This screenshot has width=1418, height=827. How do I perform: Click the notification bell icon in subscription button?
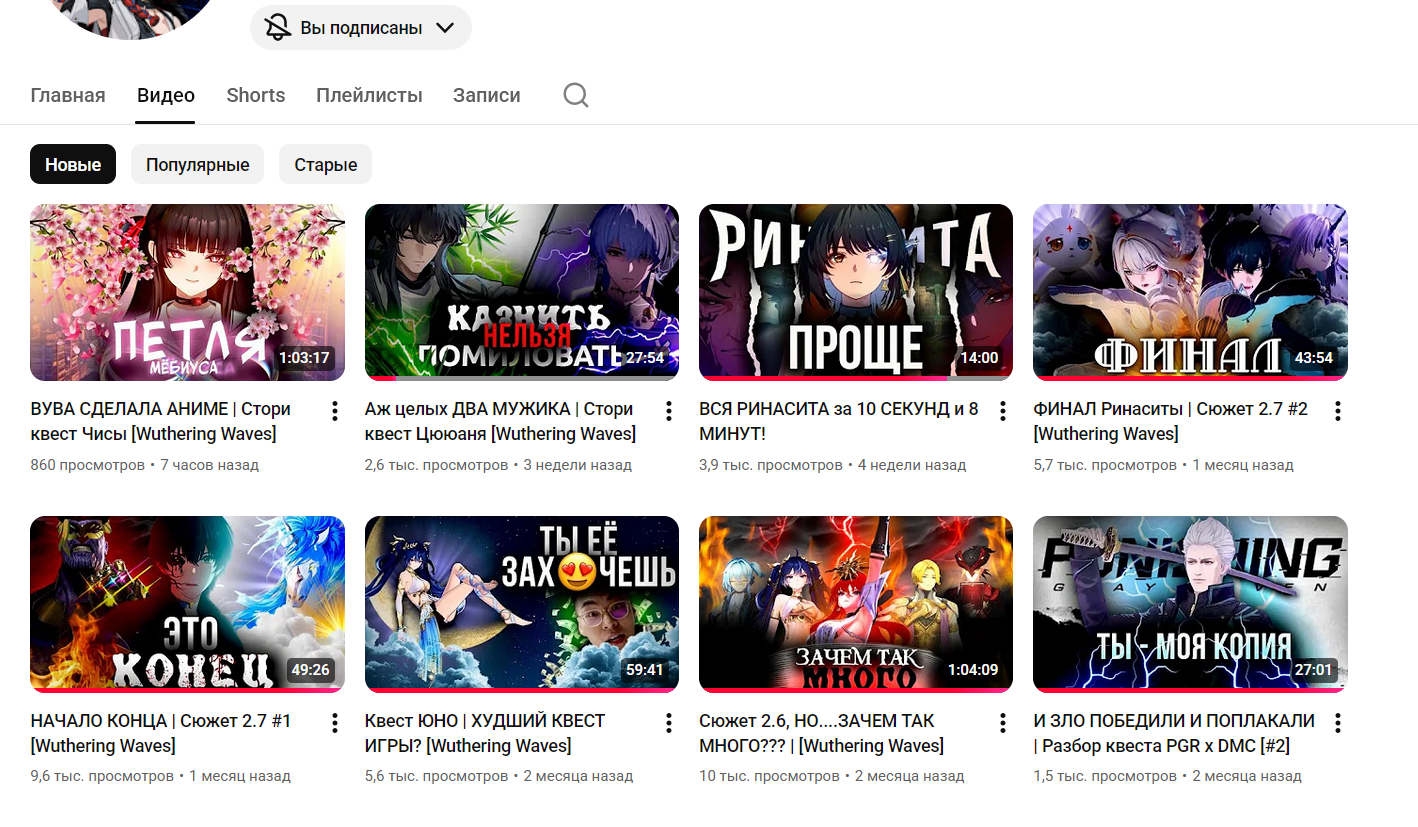click(278, 28)
